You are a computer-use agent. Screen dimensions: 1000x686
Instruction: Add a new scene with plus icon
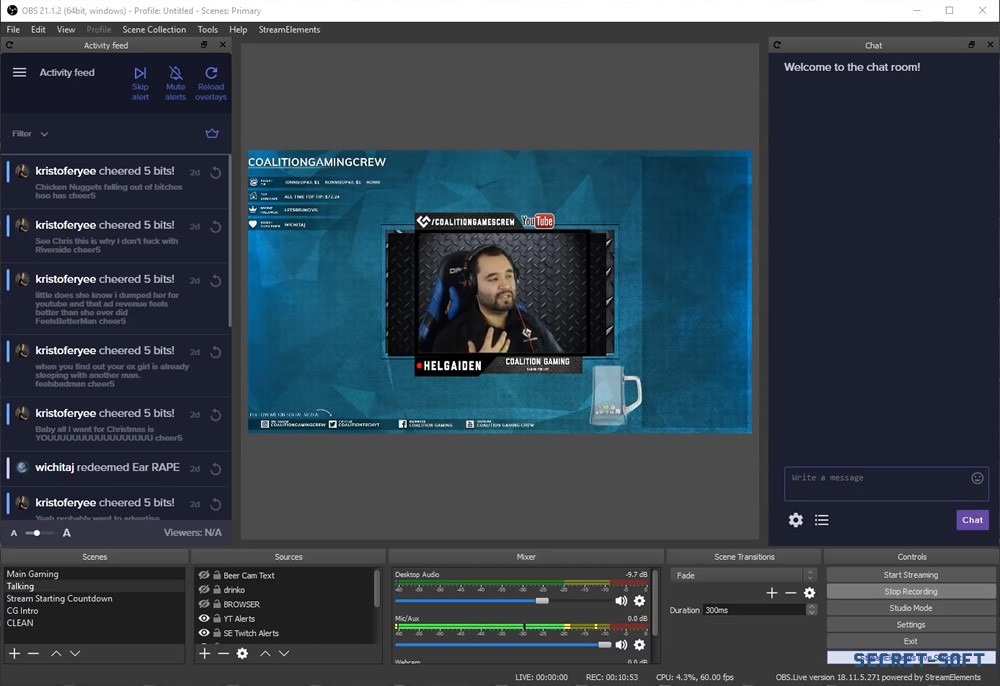pyautogui.click(x=15, y=653)
